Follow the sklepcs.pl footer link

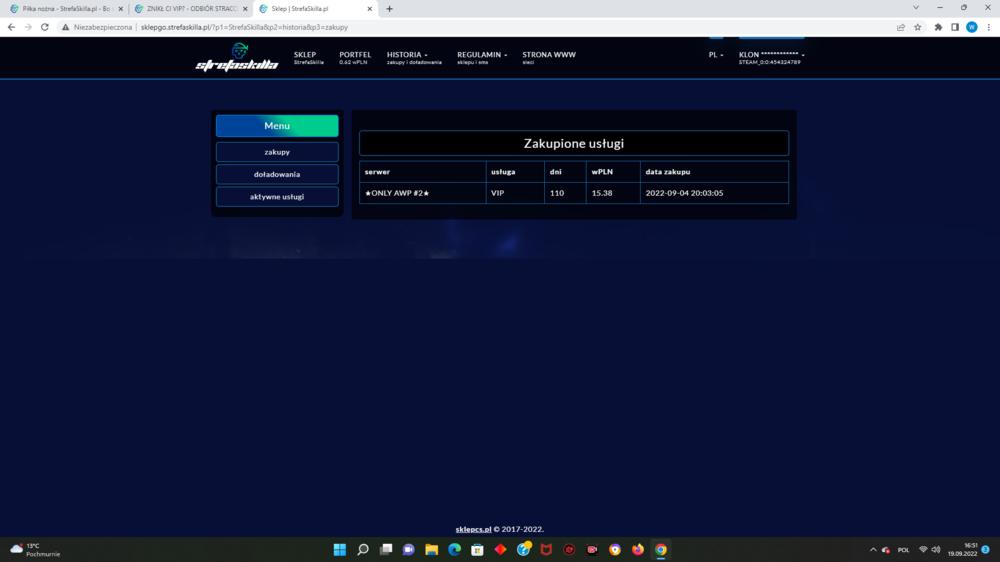(473, 529)
